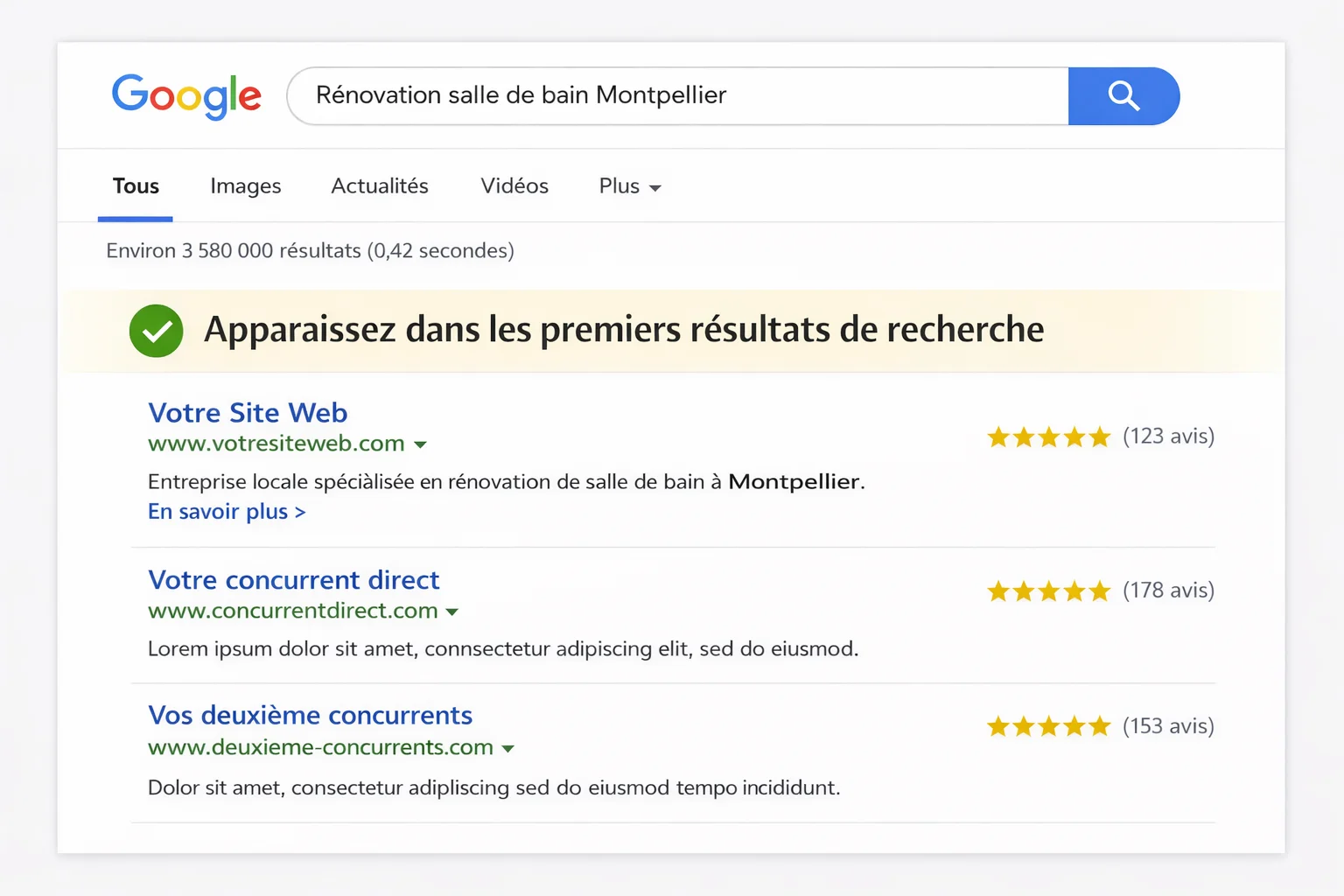Open the Votre concurrent direct result
The image size is (1344, 896).
click(293, 580)
